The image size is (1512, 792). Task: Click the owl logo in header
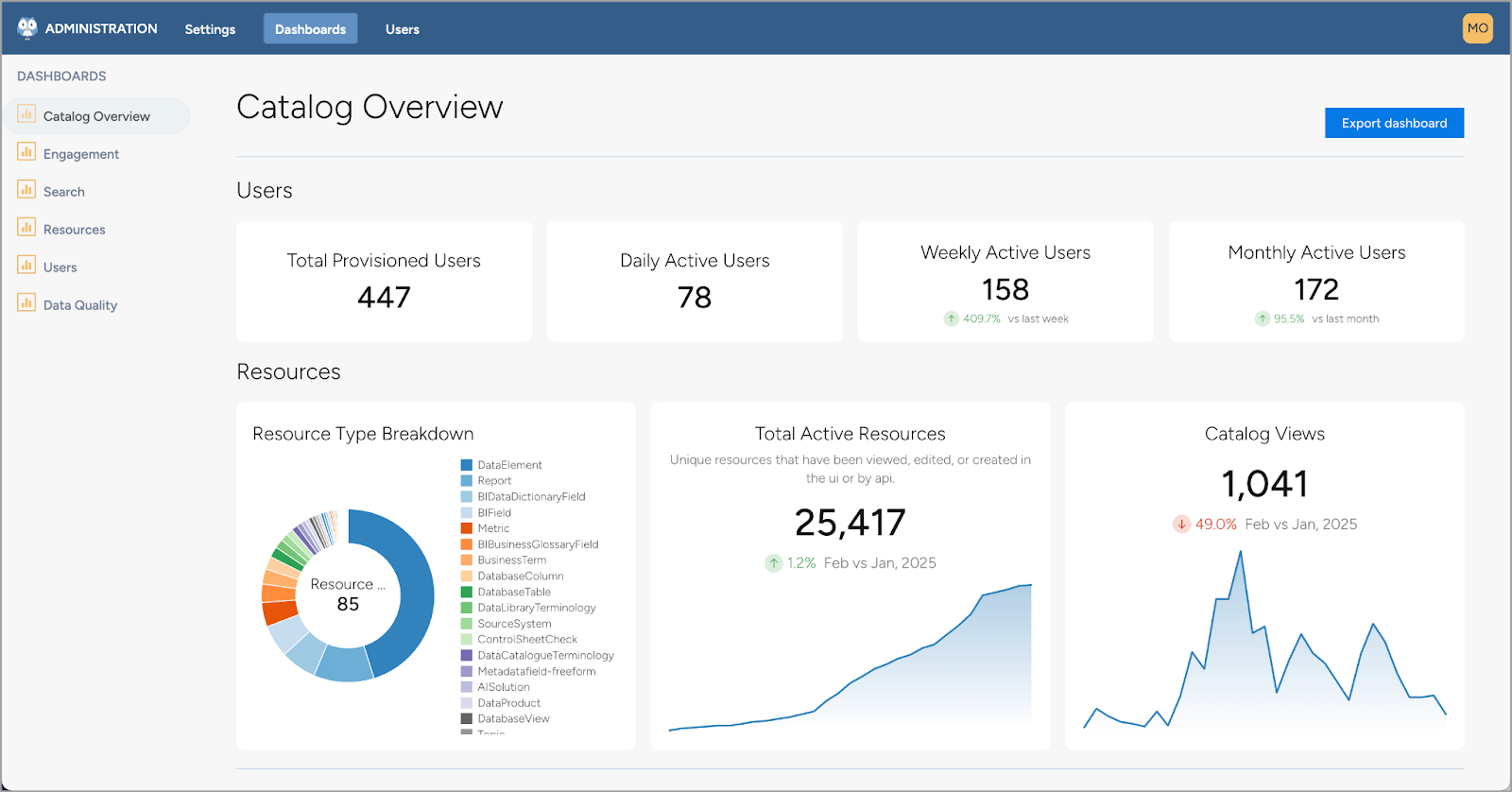click(27, 28)
